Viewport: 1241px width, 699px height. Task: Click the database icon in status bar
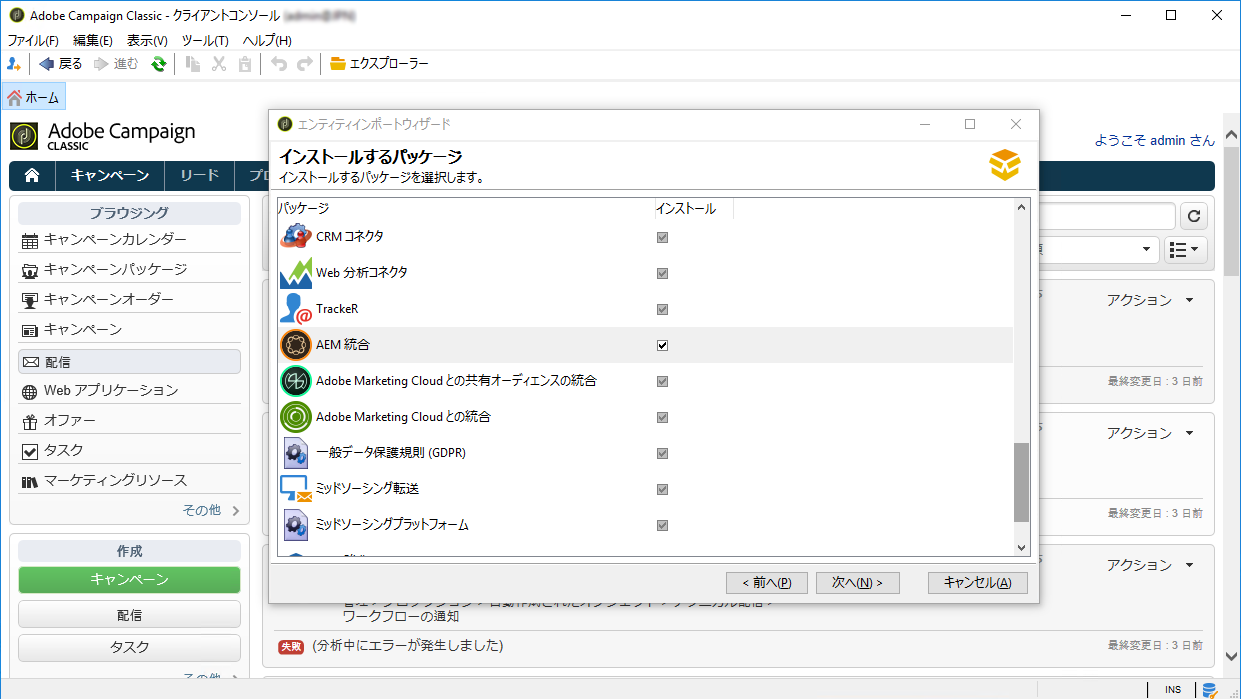pyautogui.click(x=1209, y=690)
